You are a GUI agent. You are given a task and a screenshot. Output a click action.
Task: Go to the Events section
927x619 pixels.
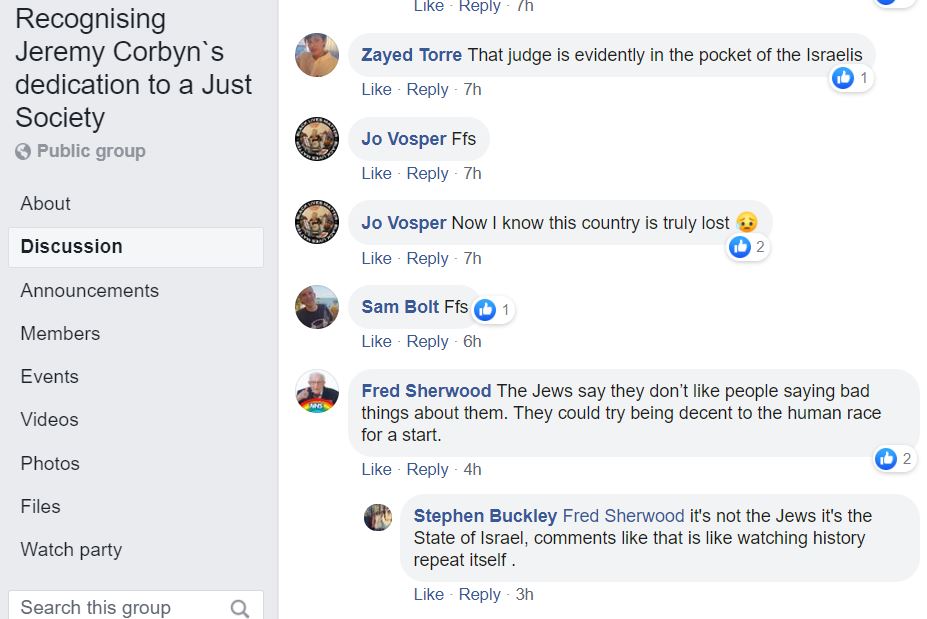coord(49,376)
